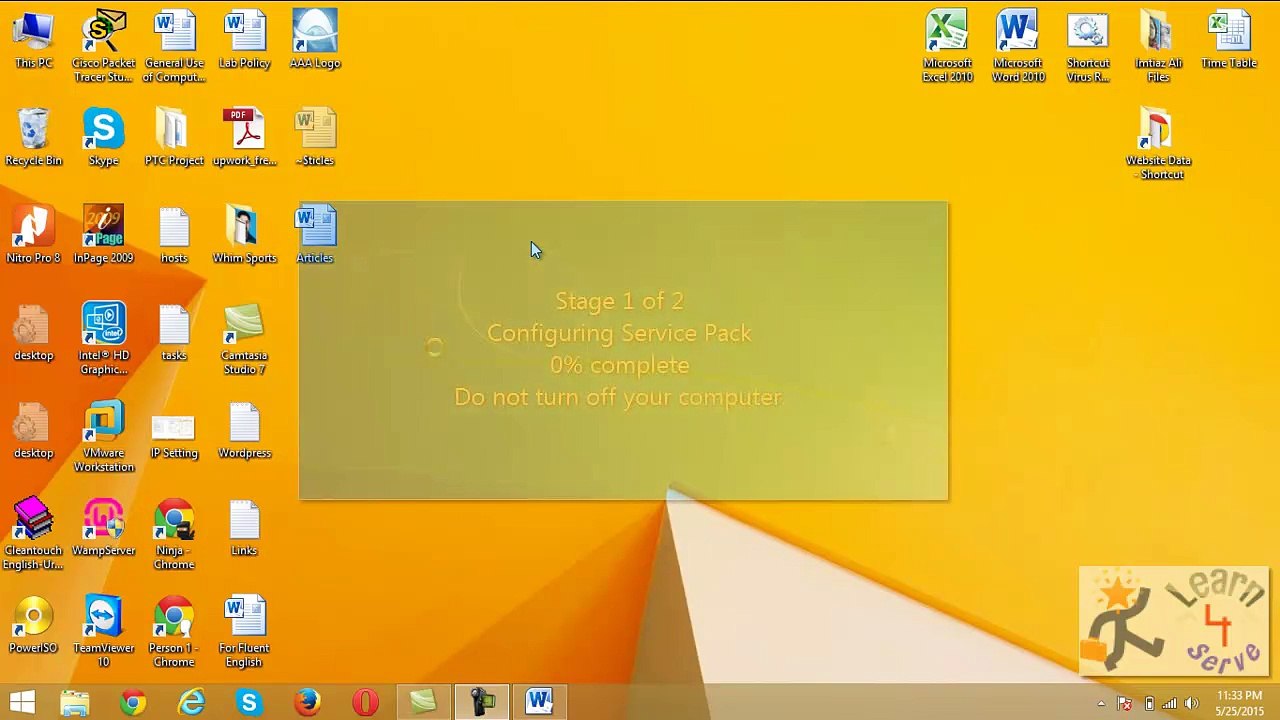Select the InPage 2009 shortcut
Viewport: 1280px width, 720px height.
pos(103,235)
